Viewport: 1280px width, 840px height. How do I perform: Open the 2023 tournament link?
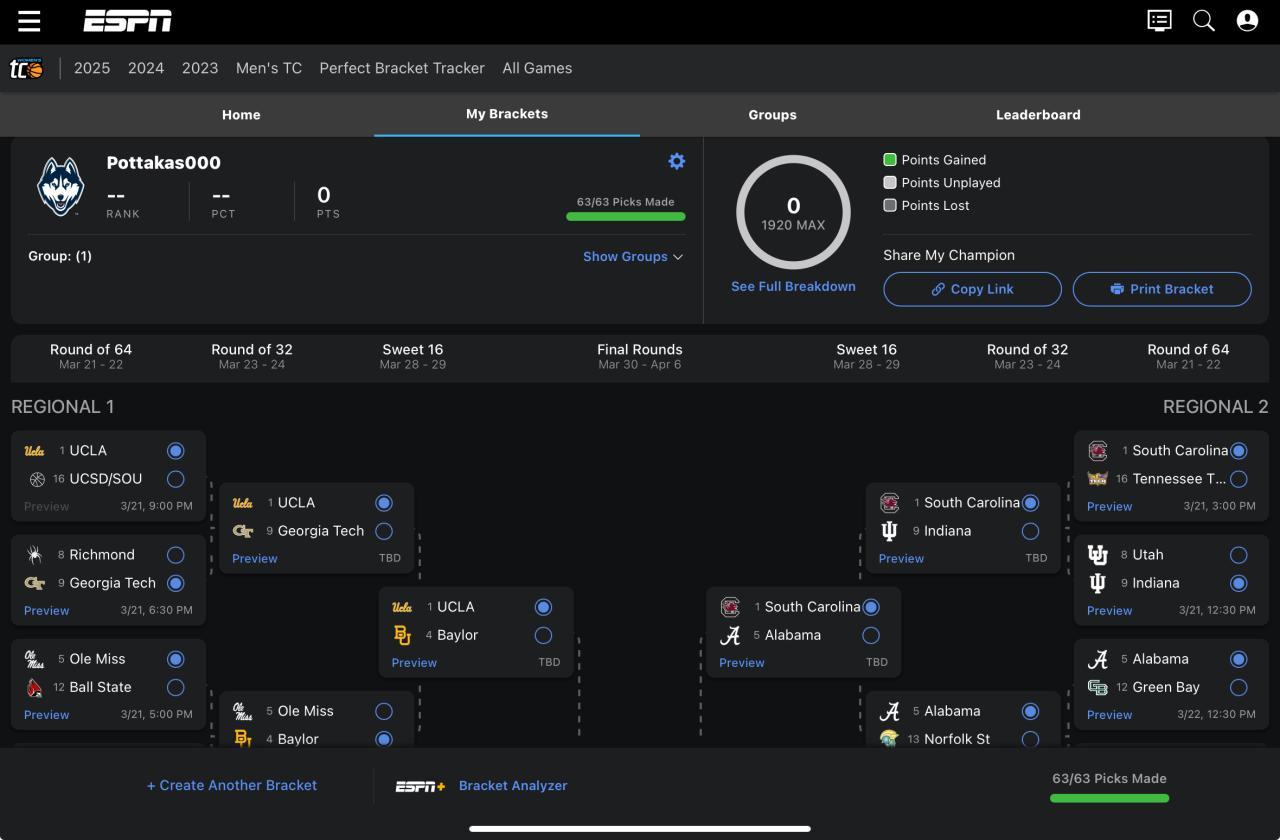200,68
